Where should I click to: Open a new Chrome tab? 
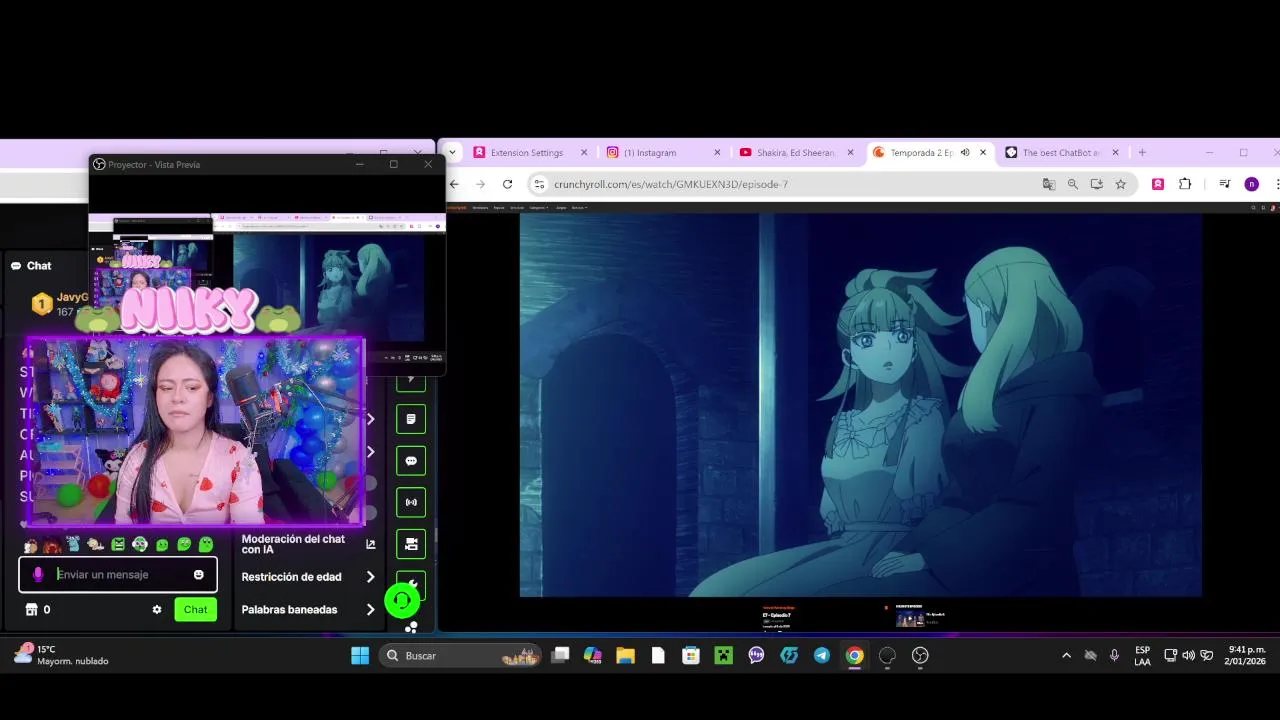[1142, 153]
